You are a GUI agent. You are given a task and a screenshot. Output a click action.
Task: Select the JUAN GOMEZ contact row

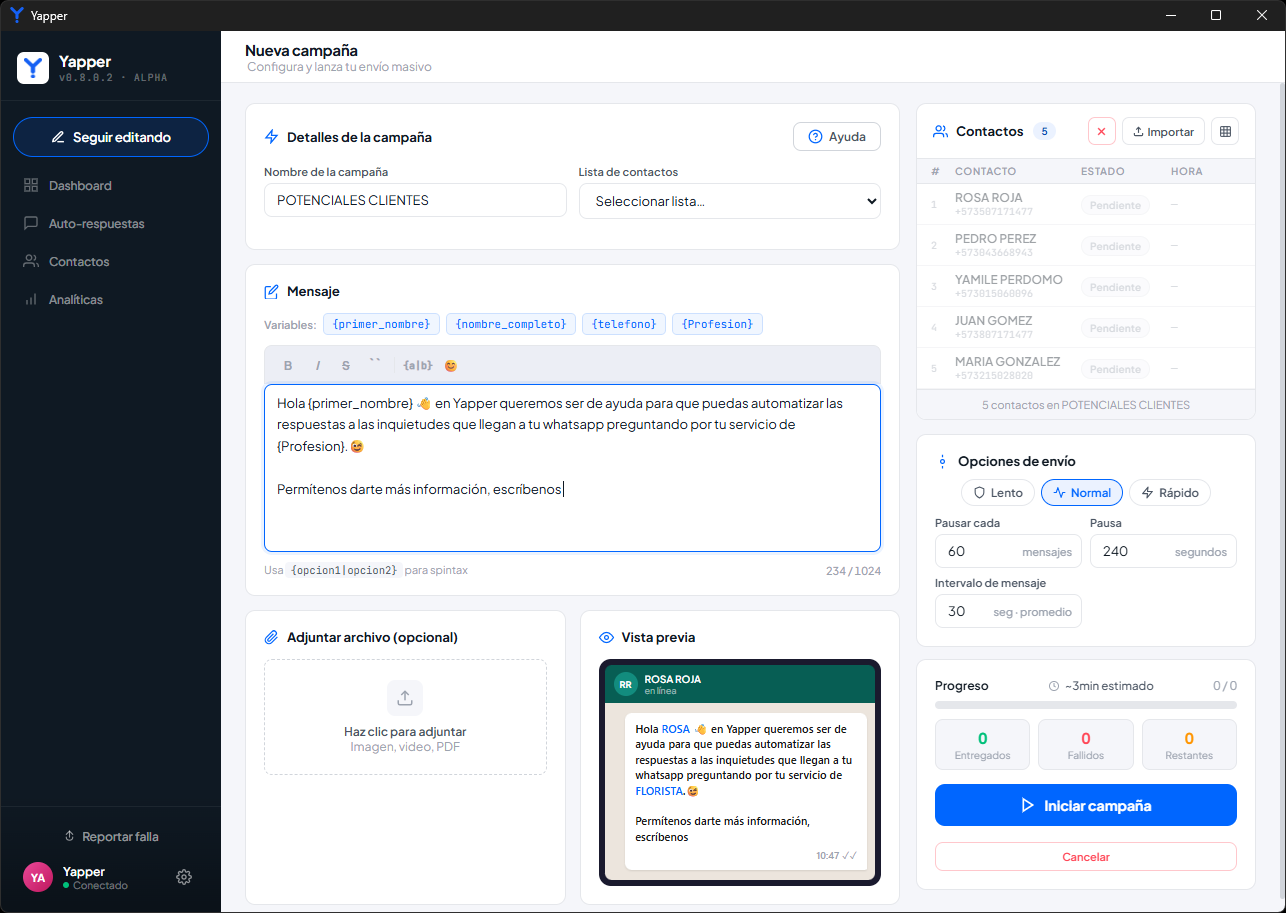point(1086,327)
